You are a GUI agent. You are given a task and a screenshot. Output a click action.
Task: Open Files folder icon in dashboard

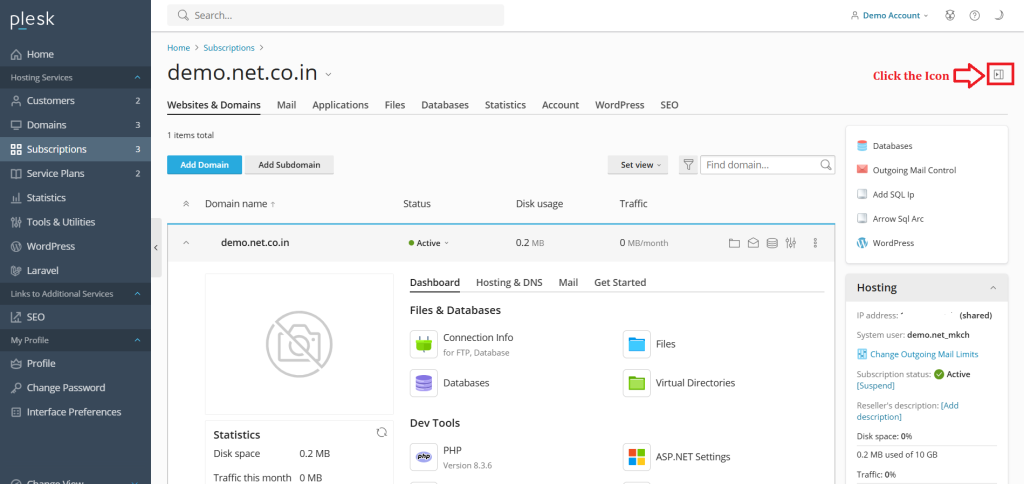coord(637,344)
